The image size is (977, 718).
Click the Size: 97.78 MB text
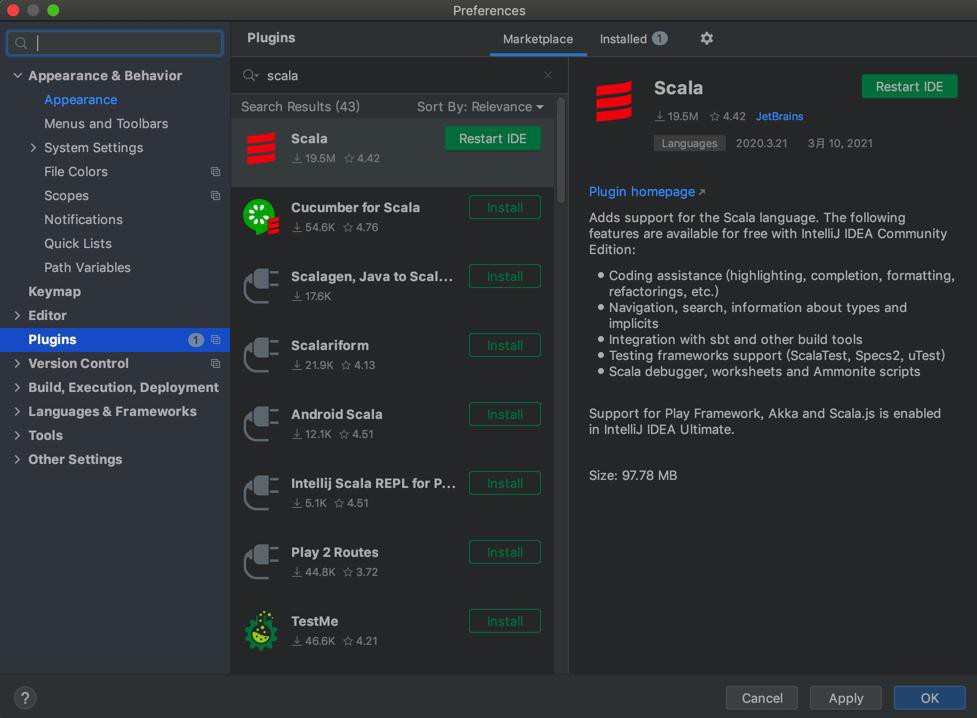coord(633,476)
